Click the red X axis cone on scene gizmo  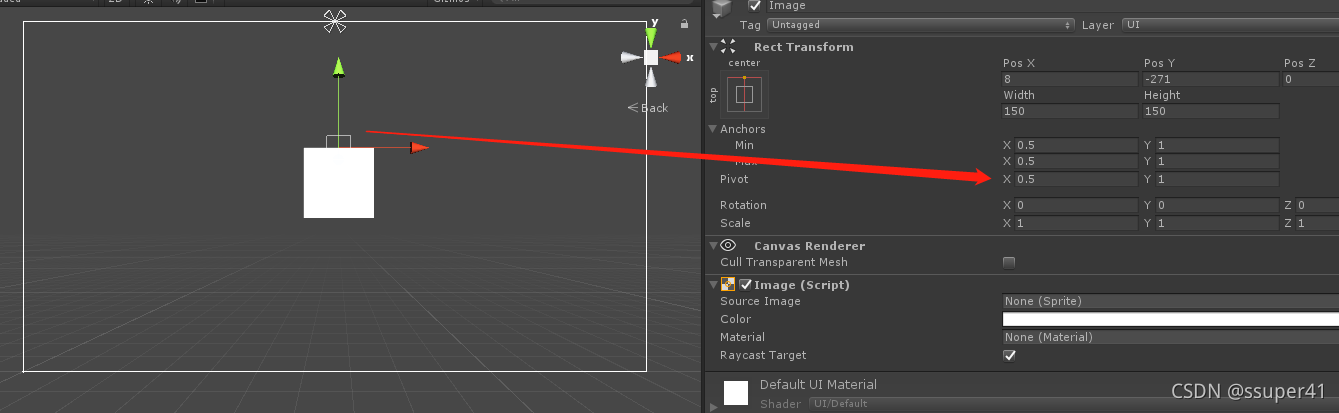[673, 58]
